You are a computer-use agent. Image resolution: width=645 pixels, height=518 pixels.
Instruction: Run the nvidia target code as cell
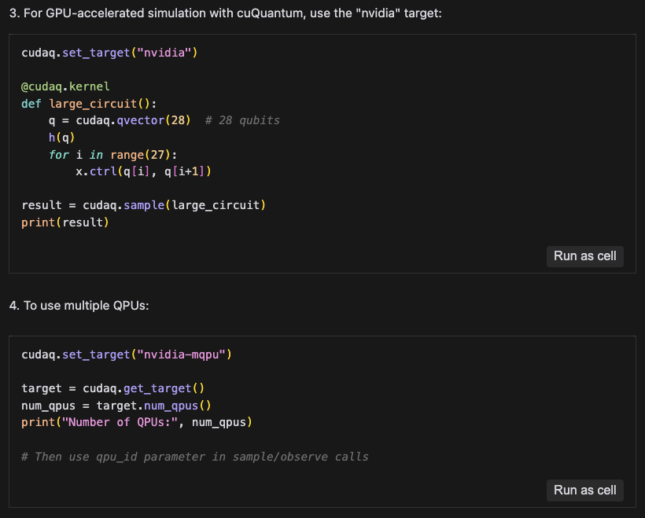[585, 256]
